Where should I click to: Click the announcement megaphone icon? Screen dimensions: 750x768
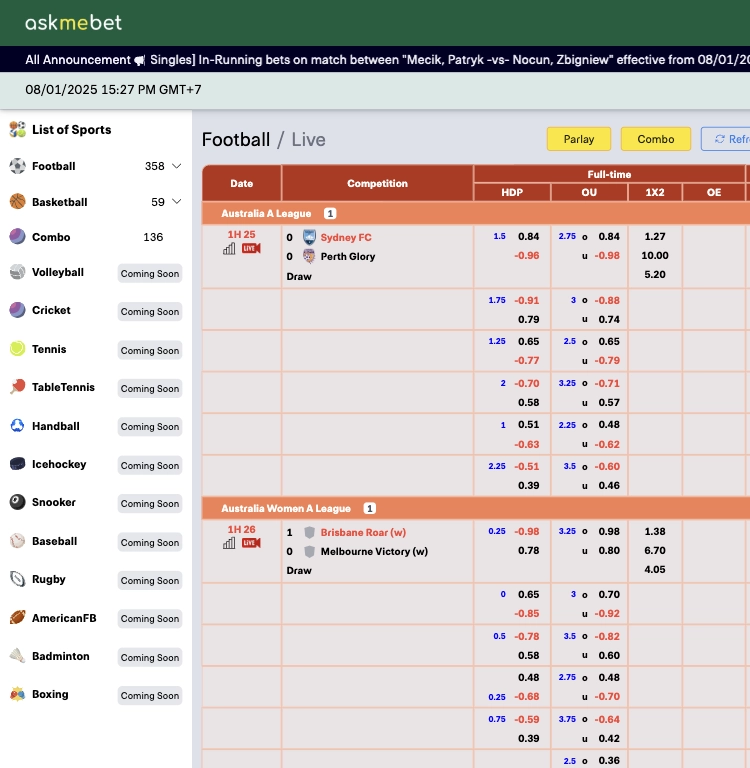(x=140, y=60)
